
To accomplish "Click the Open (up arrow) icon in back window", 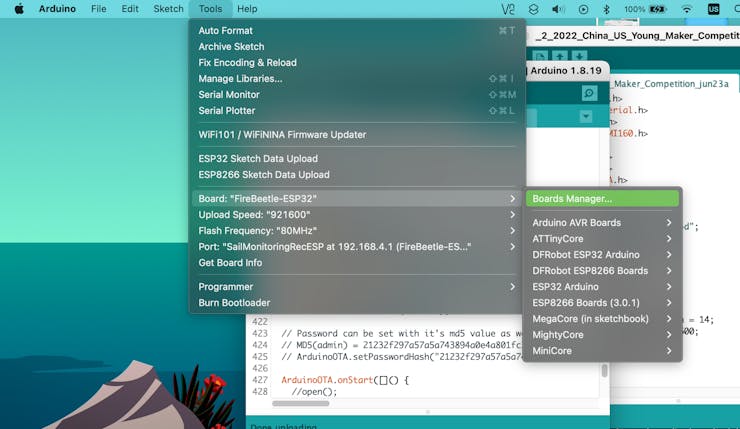I will [x=560, y=56].
